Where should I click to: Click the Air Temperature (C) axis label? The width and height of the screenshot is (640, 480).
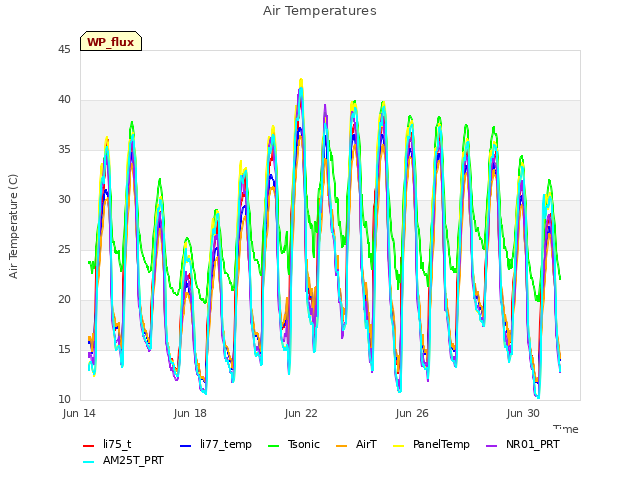(x=13, y=227)
